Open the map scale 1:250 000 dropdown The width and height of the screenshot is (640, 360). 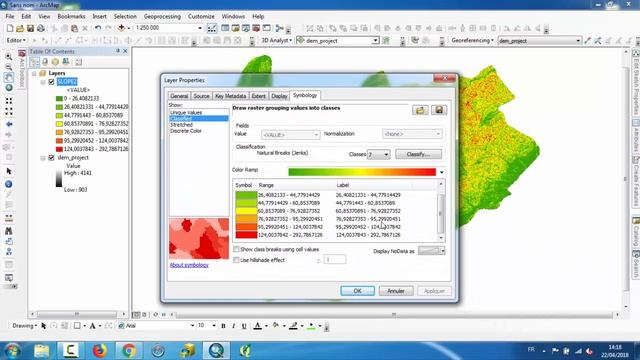[200, 28]
